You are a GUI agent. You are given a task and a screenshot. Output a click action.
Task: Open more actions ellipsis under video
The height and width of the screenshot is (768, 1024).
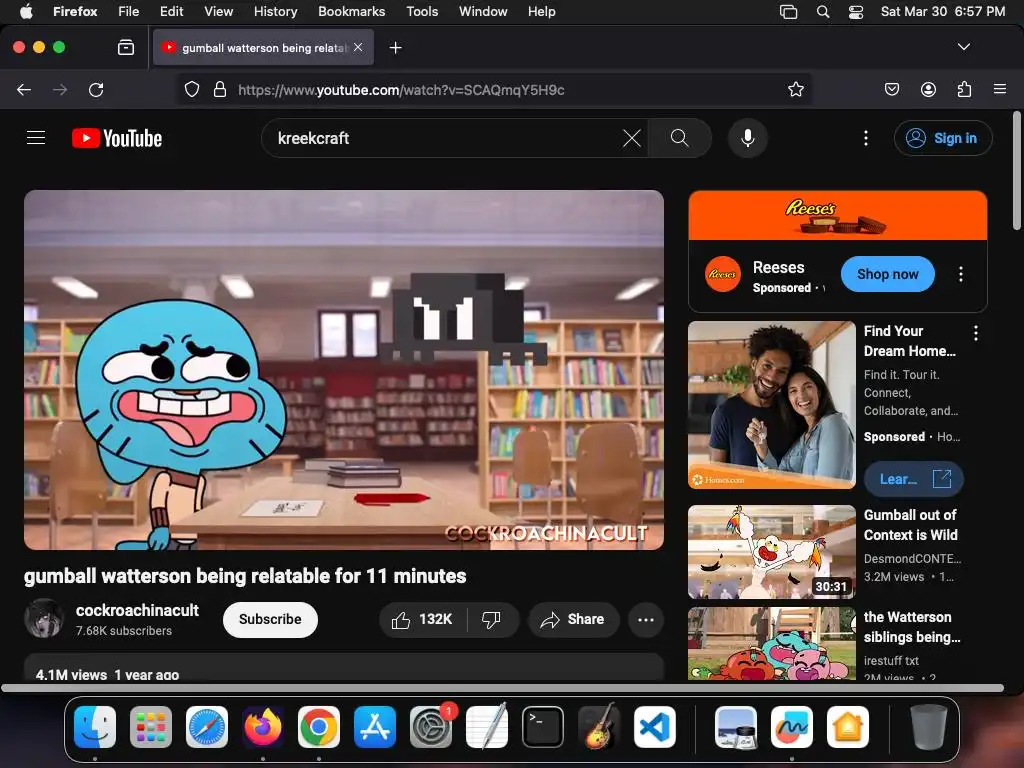(x=646, y=619)
